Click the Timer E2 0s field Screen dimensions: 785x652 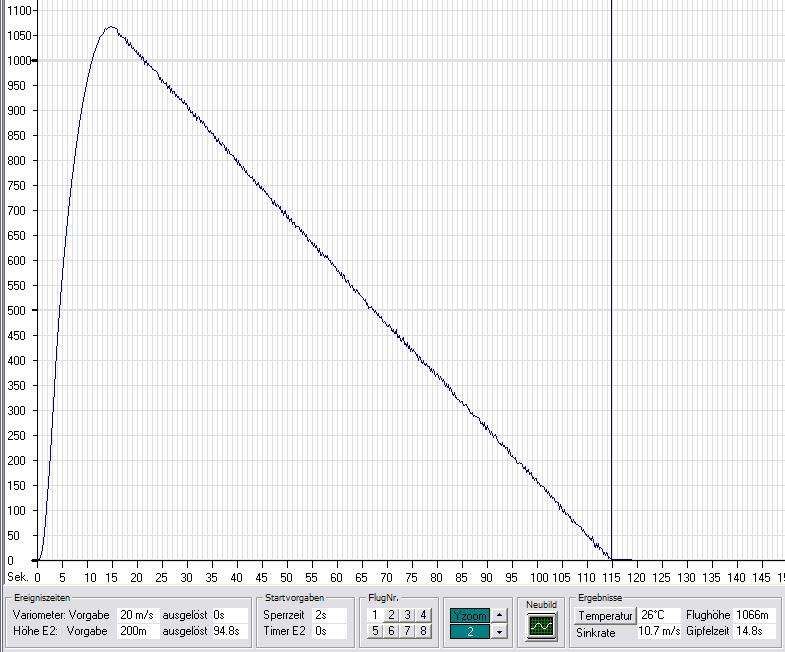pos(329,631)
